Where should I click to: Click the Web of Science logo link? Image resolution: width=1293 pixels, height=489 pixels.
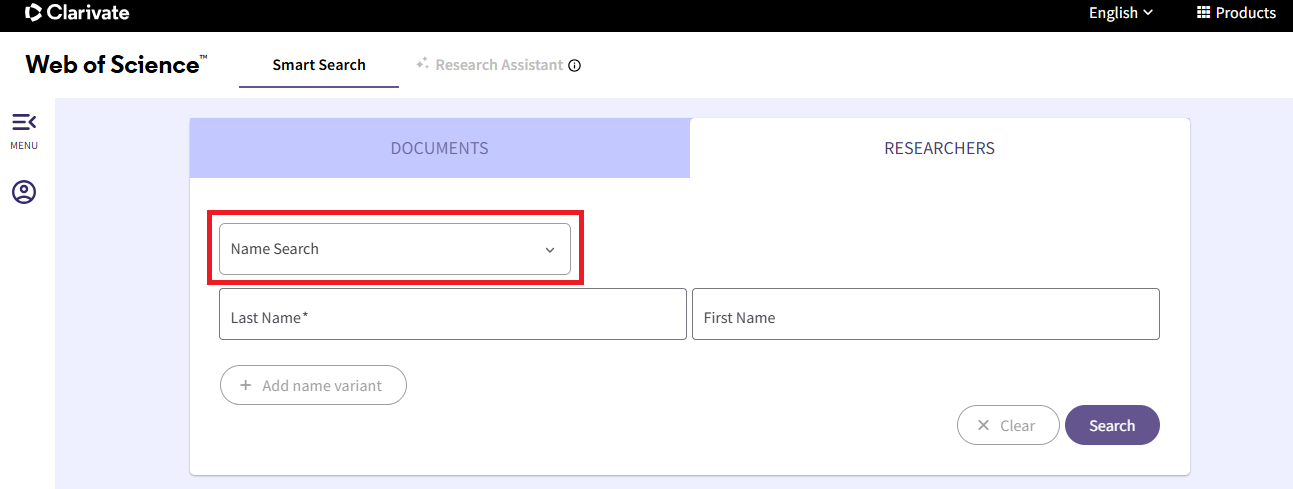point(116,65)
